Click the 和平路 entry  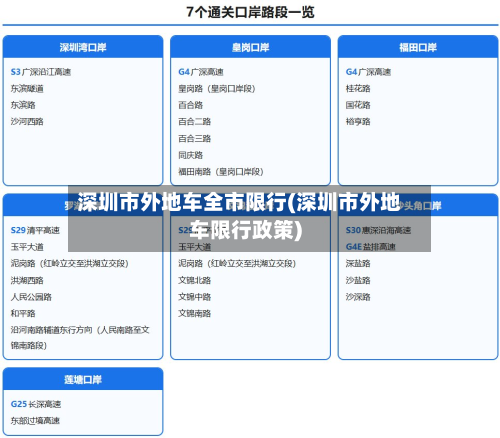point(23,313)
